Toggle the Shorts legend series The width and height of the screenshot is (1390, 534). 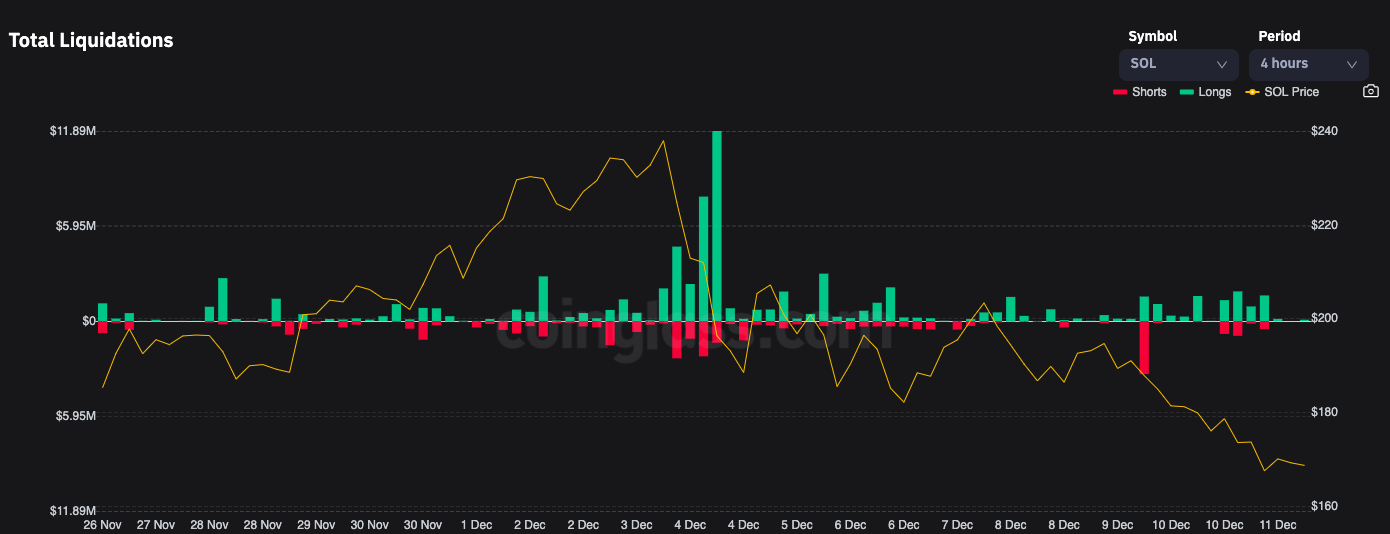click(1140, 92)
